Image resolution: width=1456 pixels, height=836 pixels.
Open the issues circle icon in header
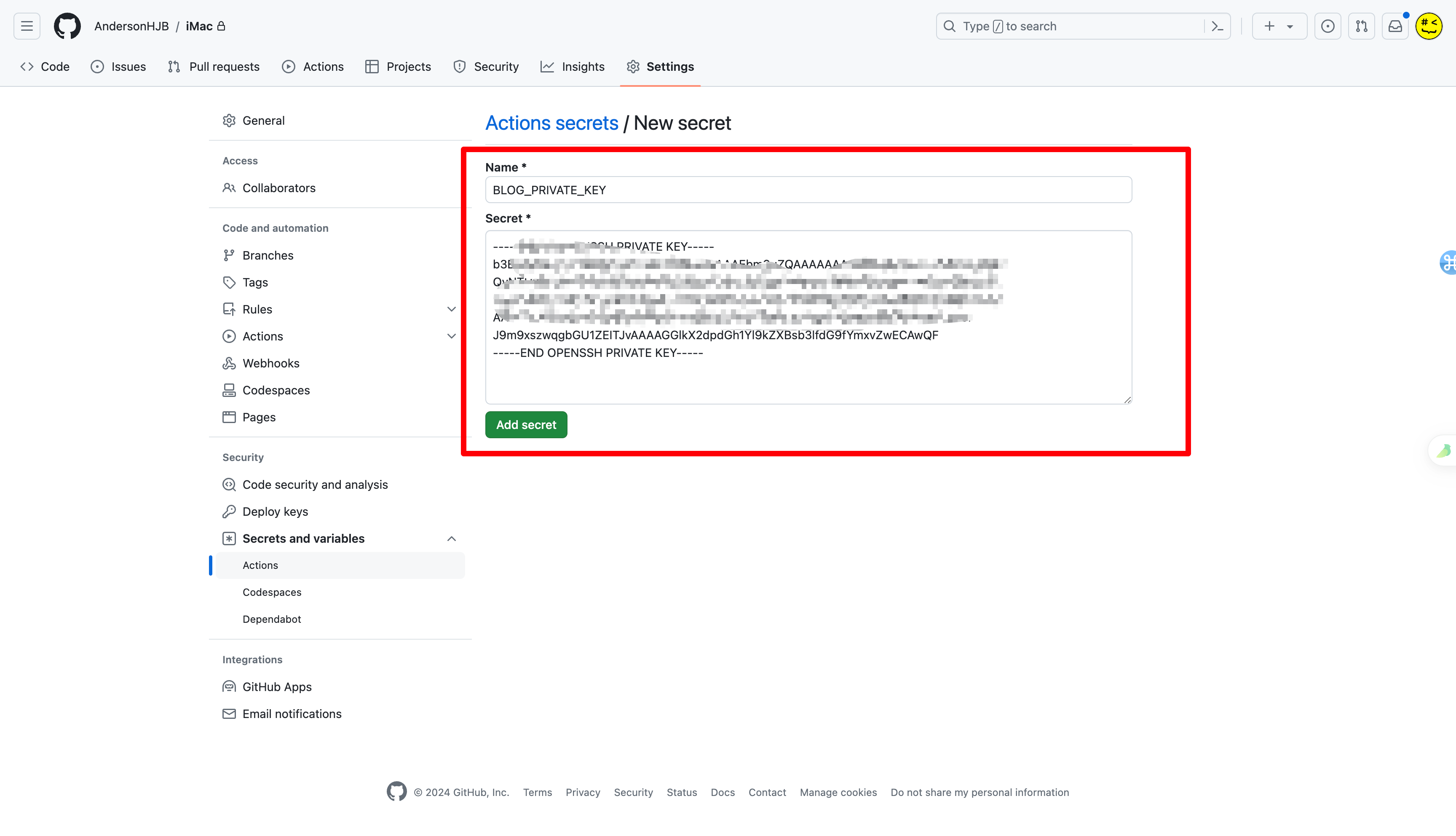1328,27
